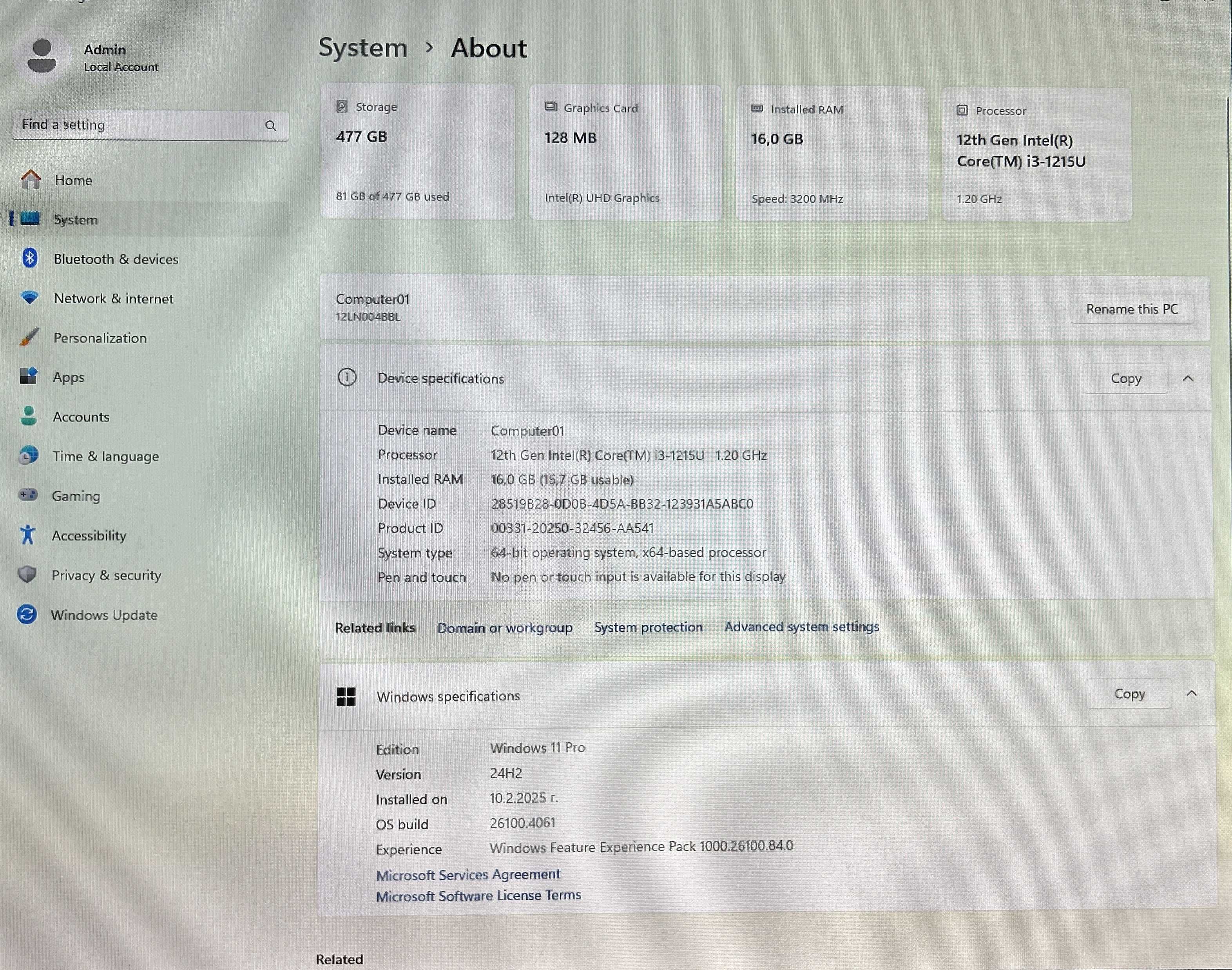Click the Installed RAM chip icon

click(757, 109)
